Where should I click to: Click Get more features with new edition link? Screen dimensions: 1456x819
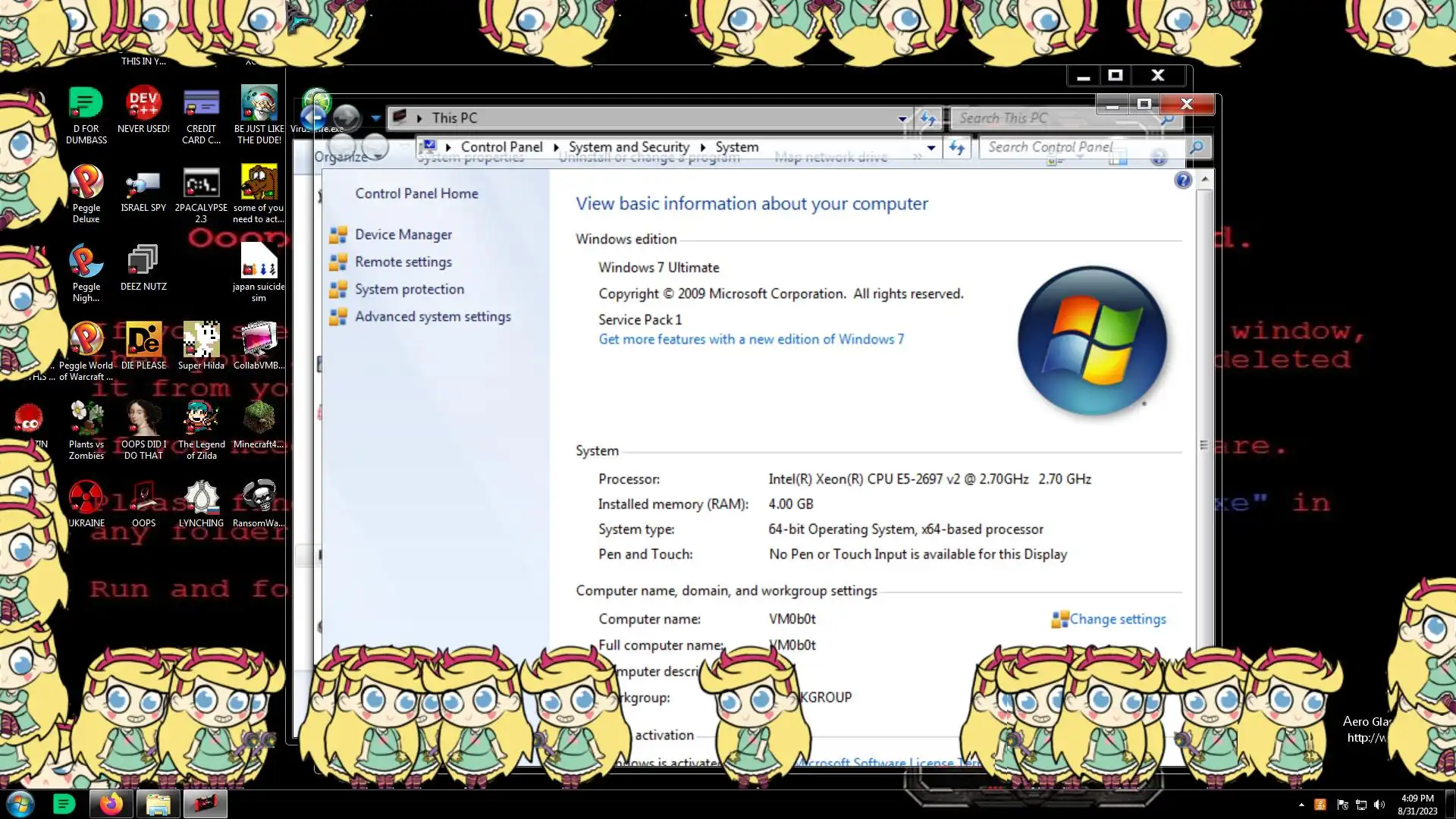click(x=751, y=340)
